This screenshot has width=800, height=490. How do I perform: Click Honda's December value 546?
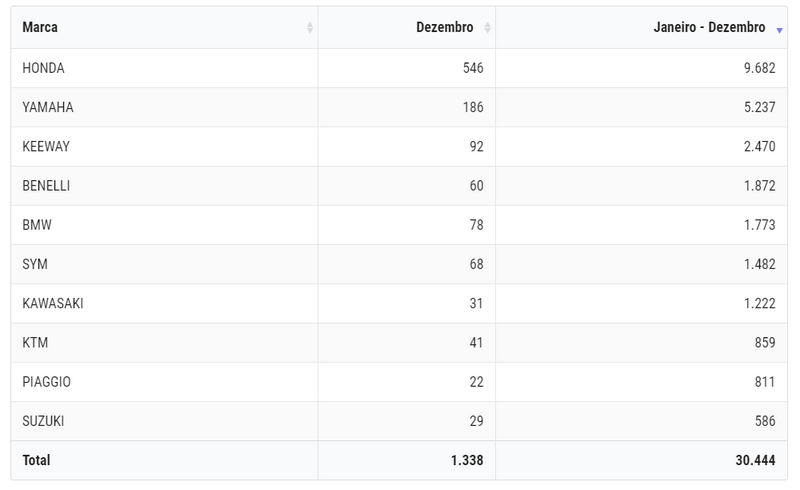click(473, 68)
